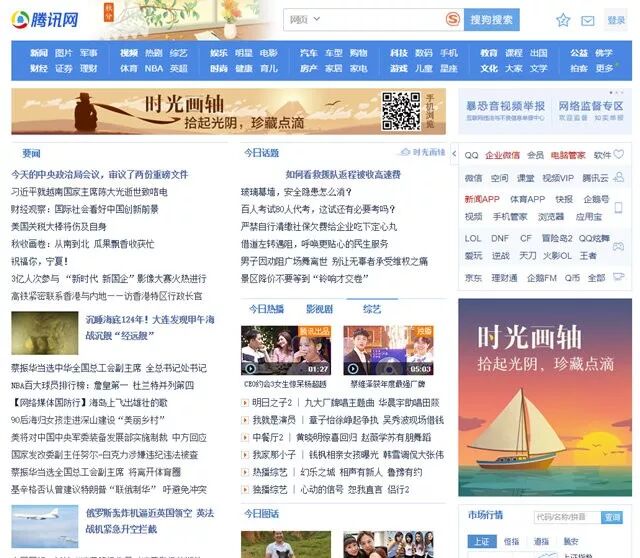Click the 网络监督专区 link
This screenshot has width=640, height=558.
(x=591, y=106)
